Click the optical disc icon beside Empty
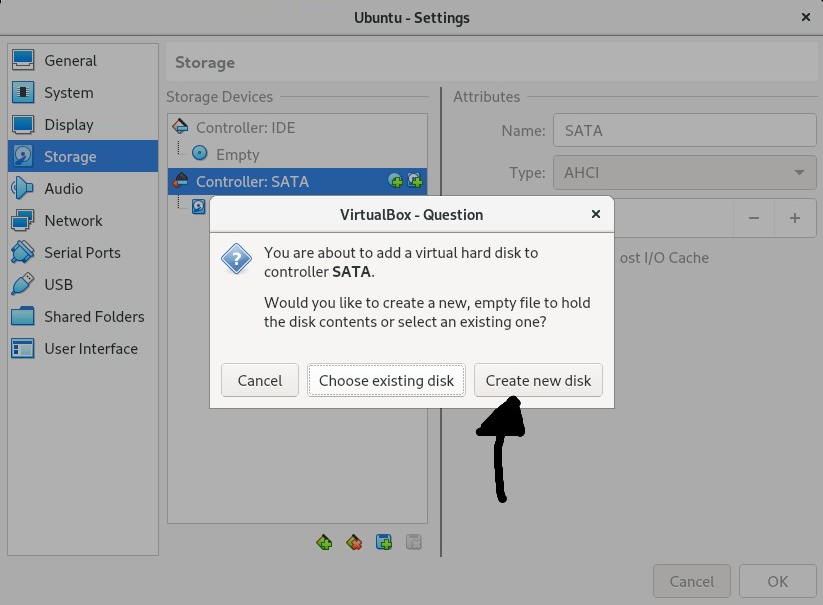Viewport: 823px width, 605px height. [x=199, y=153]
